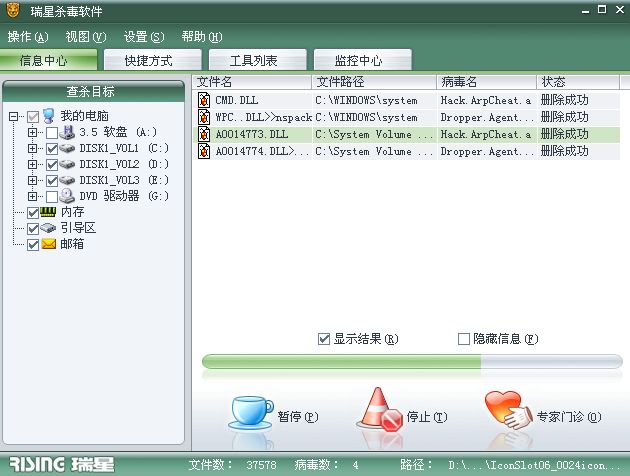
Task: Uncheck the 显示结果 checkbox
Action: point(324,339)
